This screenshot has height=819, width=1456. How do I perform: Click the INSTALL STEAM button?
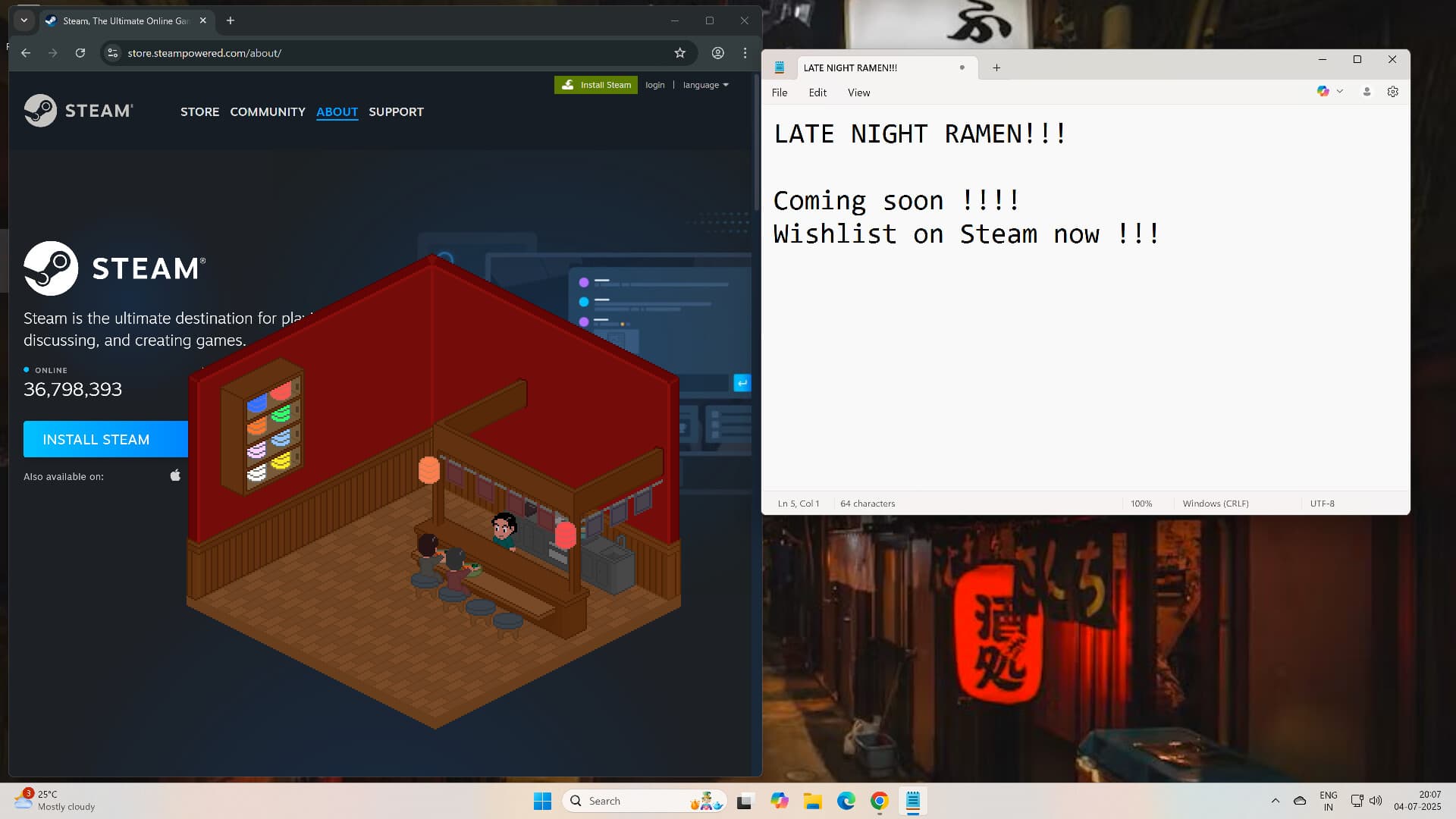96,439
